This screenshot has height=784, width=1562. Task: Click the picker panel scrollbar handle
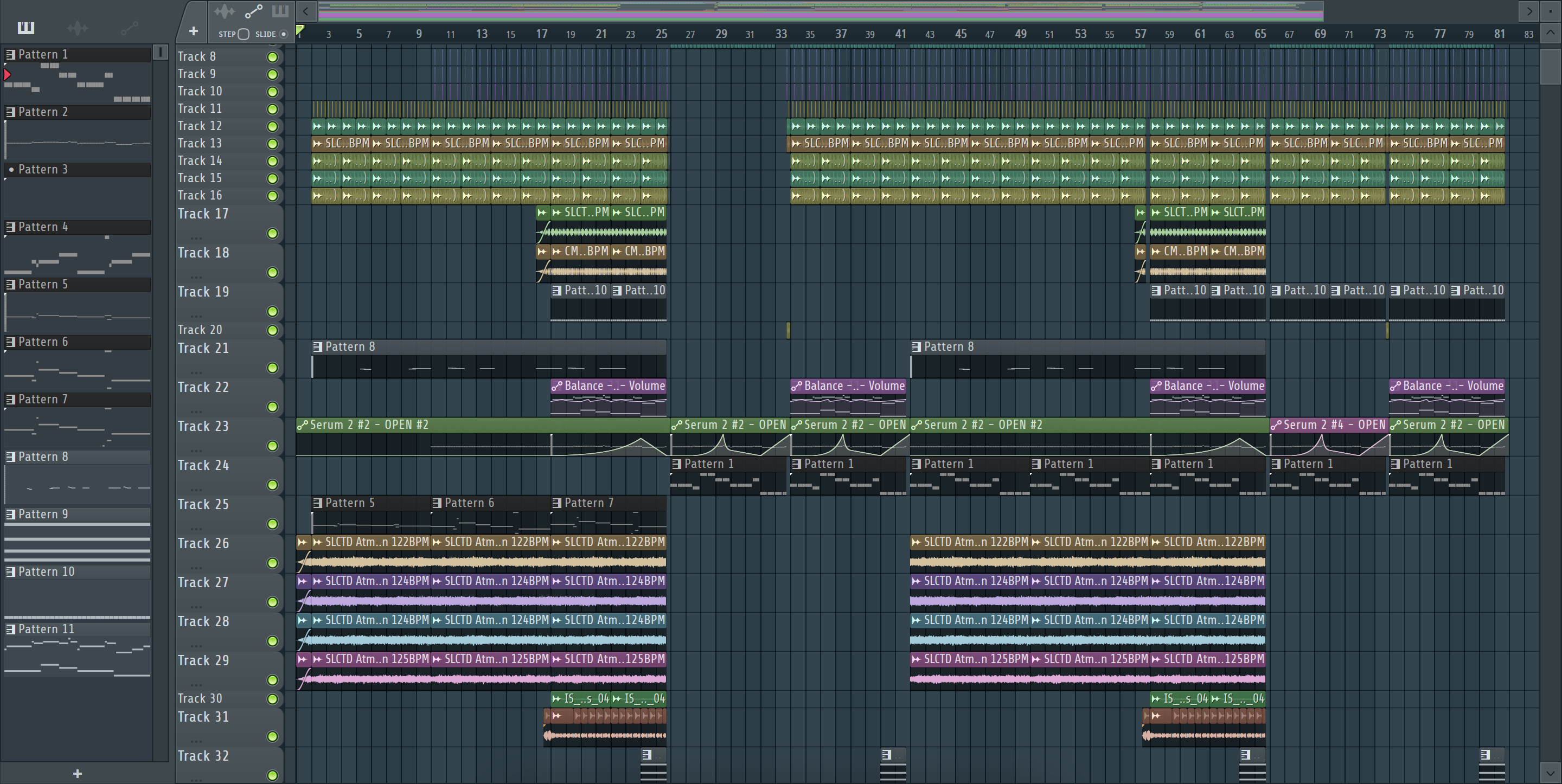click(x=160, y=52)
